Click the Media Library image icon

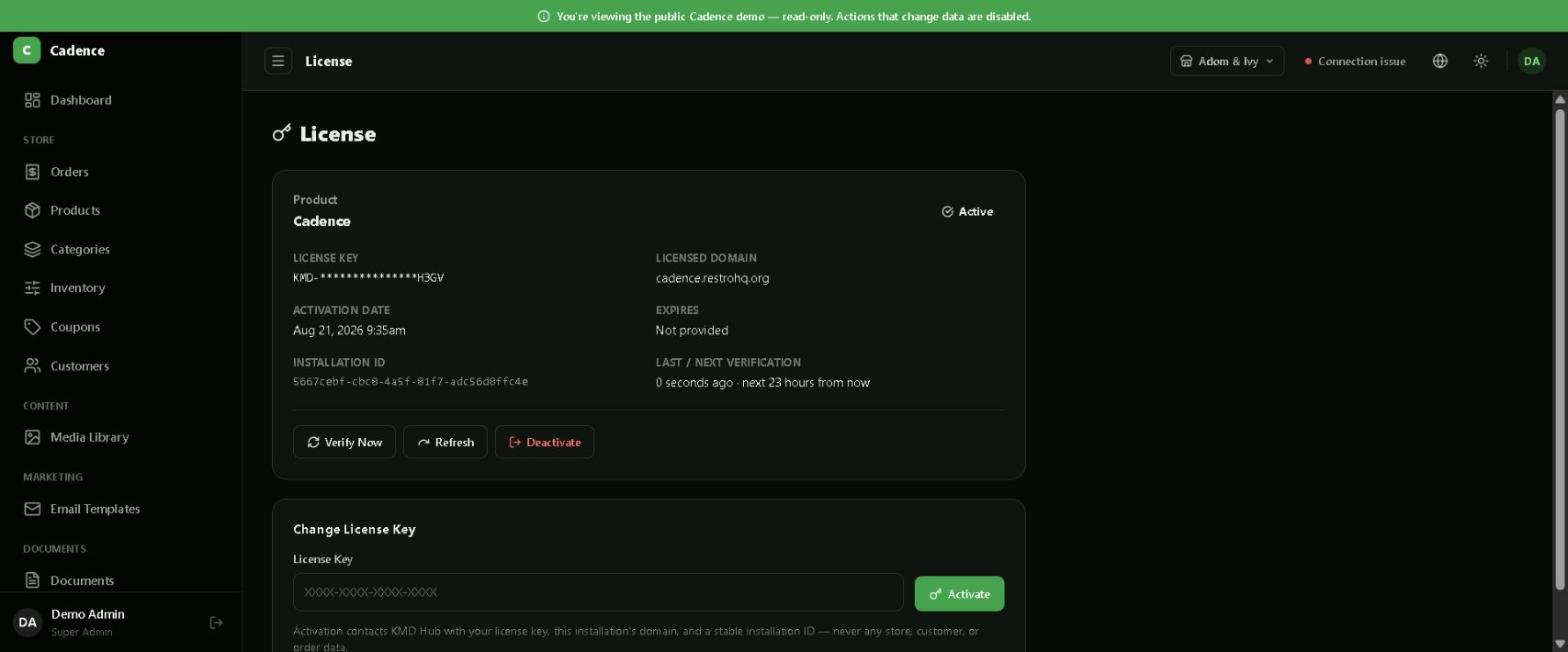point(32,437)
